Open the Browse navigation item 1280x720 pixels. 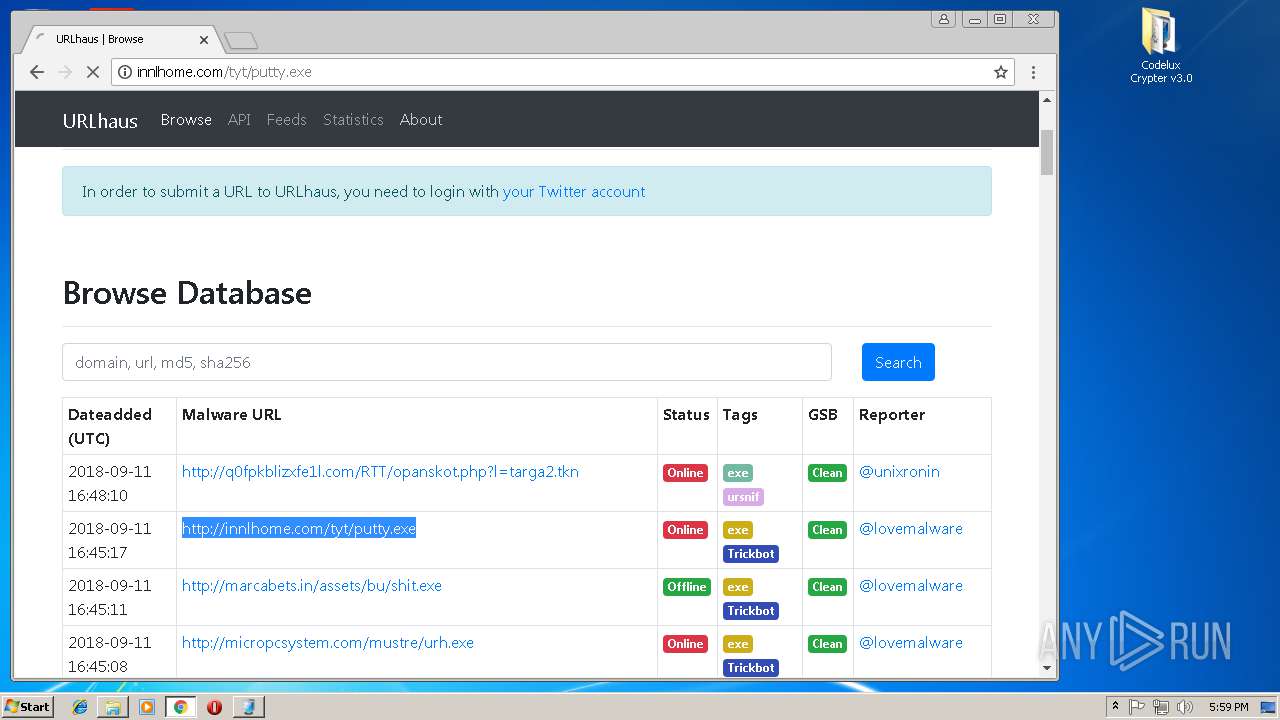point(186,120)
